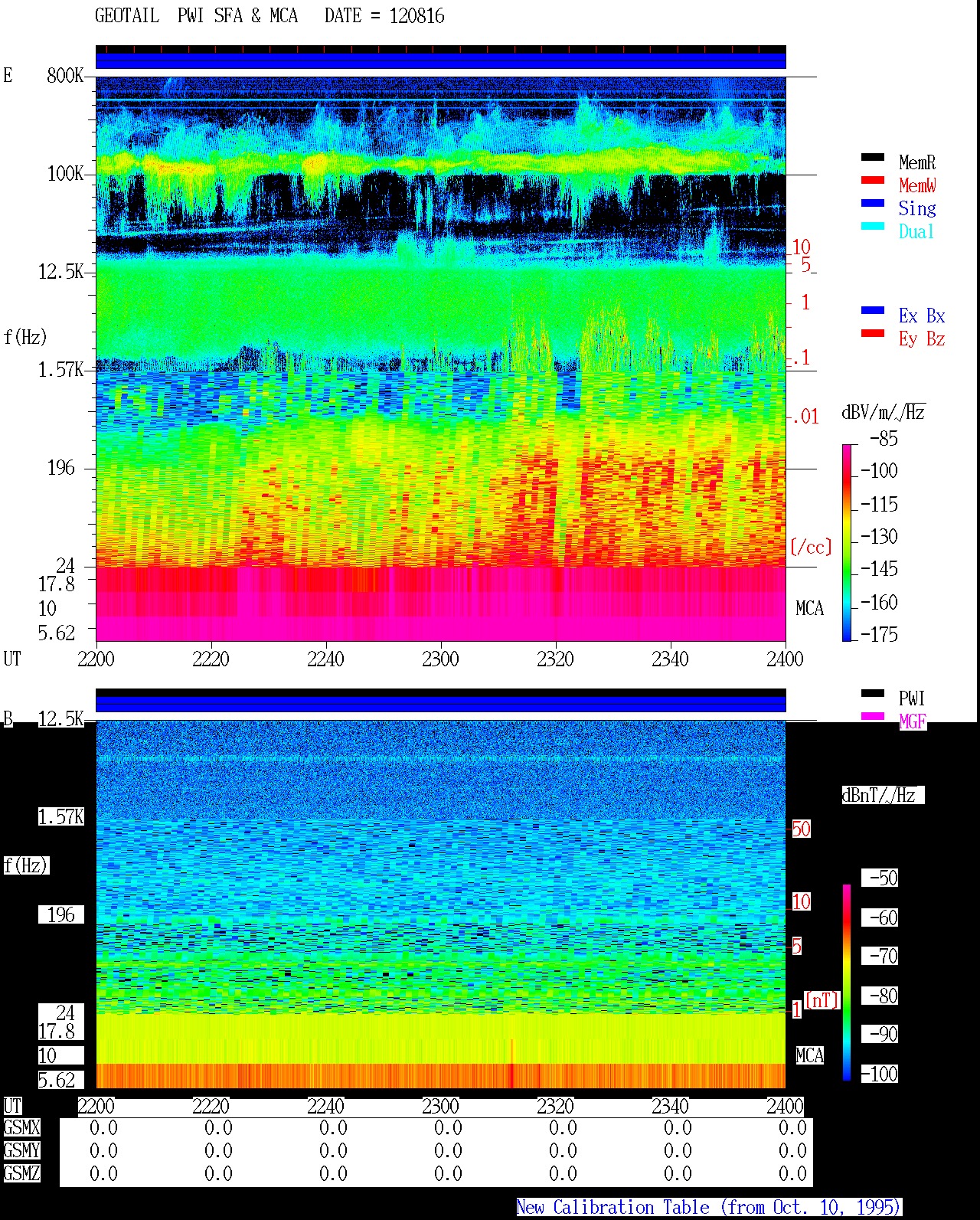
Task: Click the E panel 1.57K frequency label
Action: (61, 369)
